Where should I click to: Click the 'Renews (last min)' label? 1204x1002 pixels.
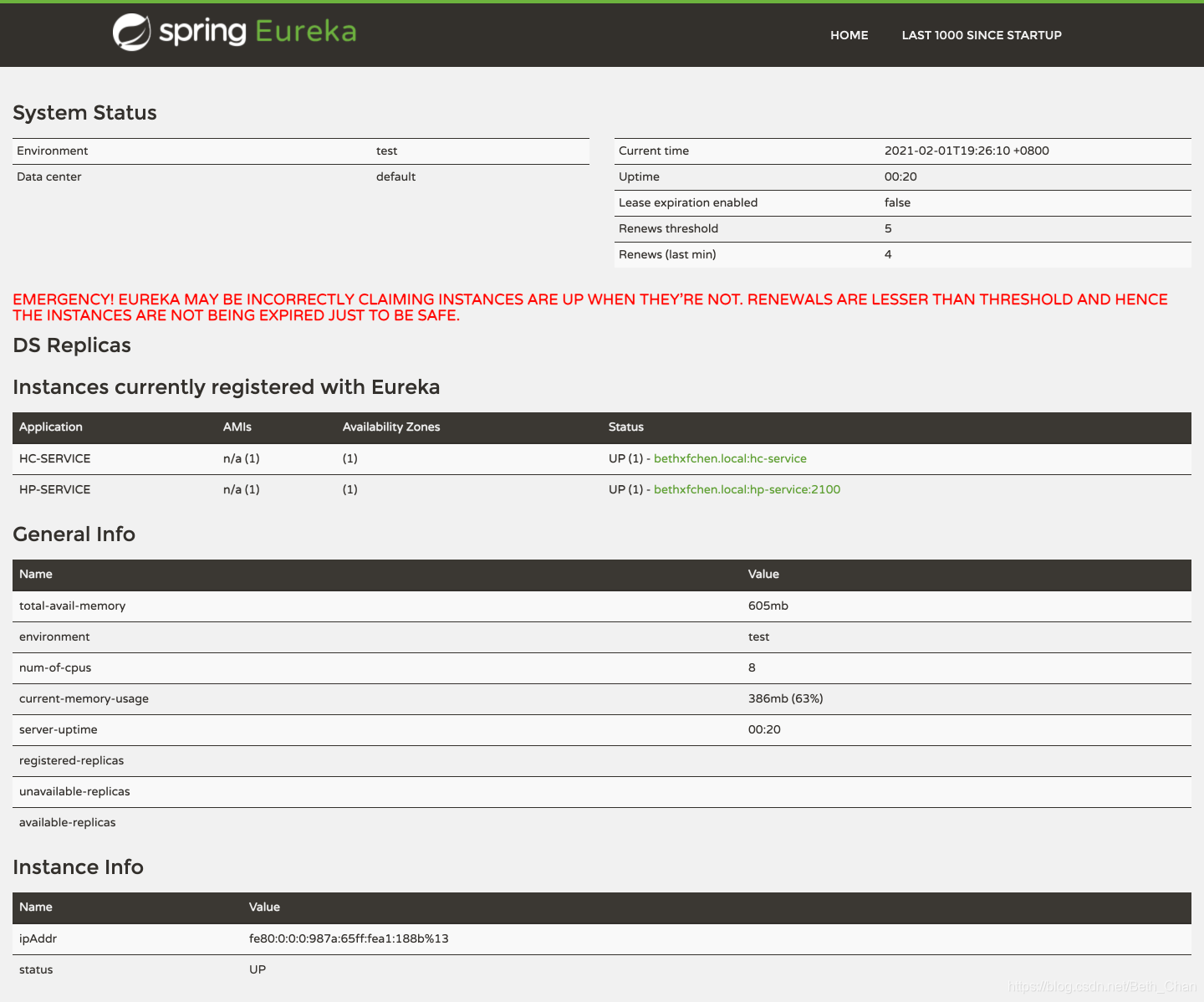(x=667, y=254)
